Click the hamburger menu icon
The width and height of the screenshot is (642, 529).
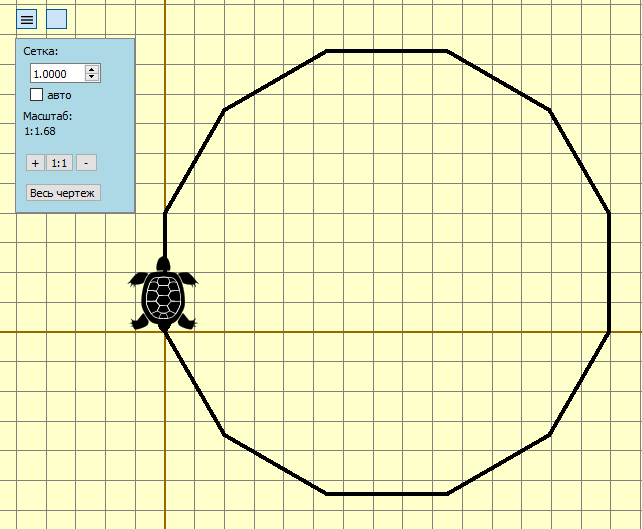point(27,19)
